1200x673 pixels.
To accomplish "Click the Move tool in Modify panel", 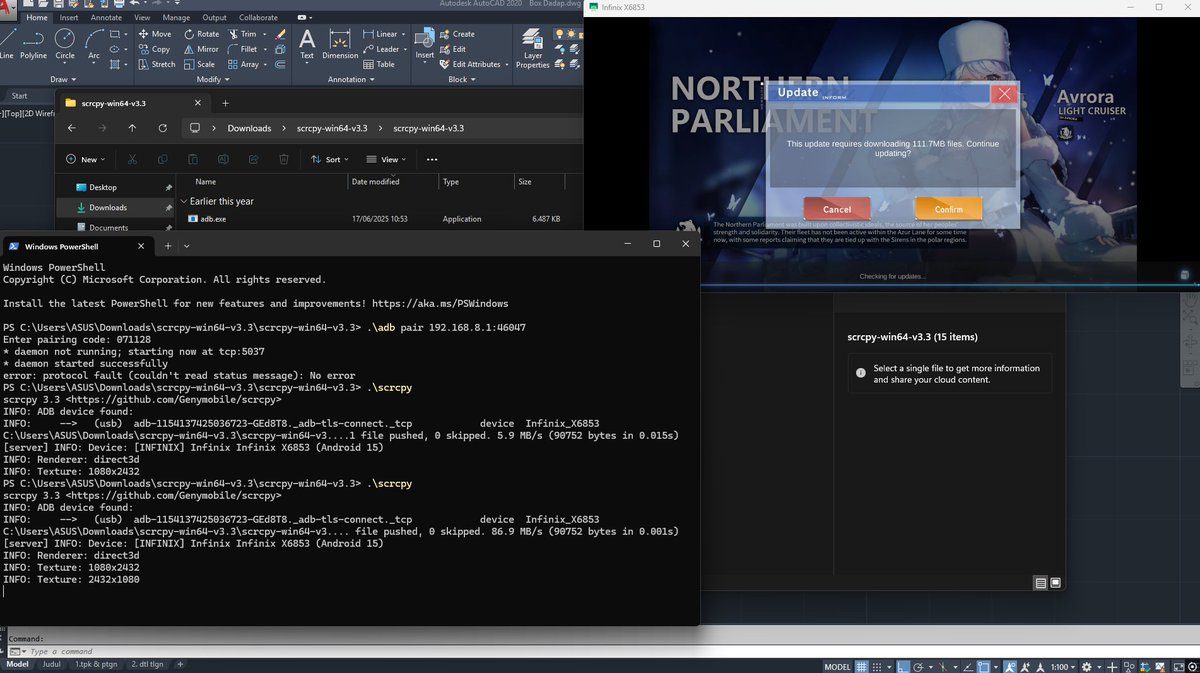I will (153, 34).
